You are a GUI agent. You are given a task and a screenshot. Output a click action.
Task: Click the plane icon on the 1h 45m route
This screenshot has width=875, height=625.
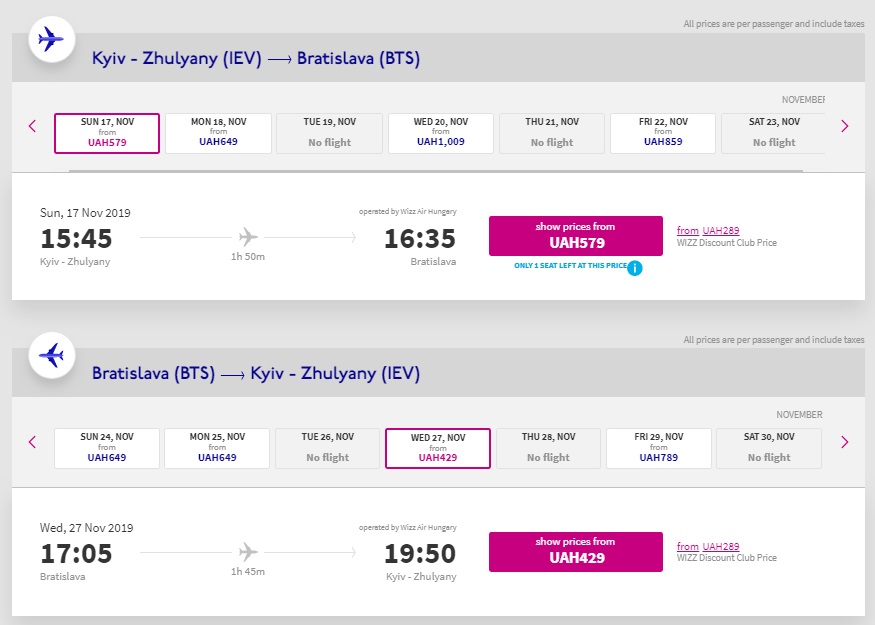coord(248,552)
